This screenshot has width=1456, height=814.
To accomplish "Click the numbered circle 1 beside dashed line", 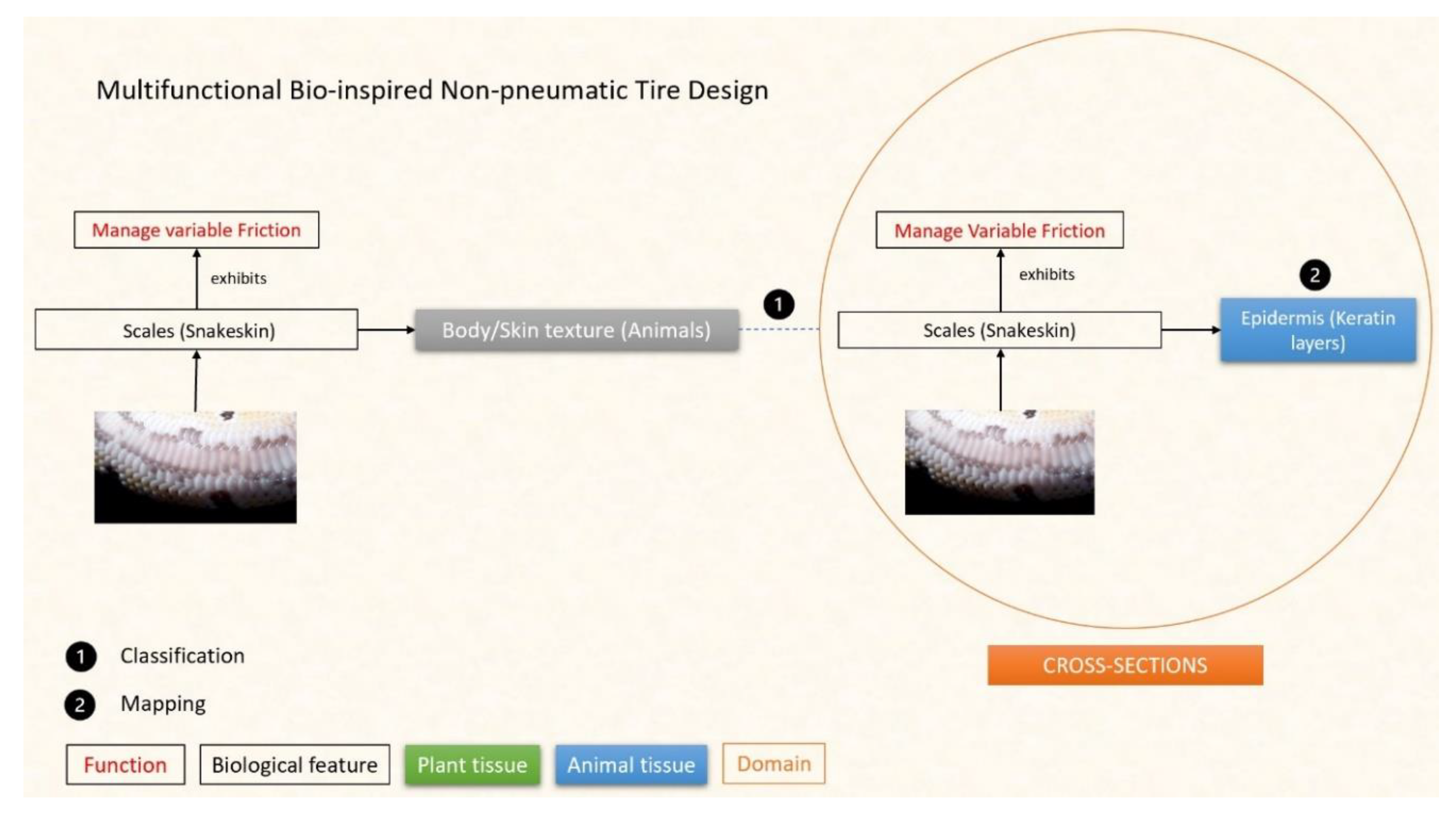I will click(x=779, y=305).
